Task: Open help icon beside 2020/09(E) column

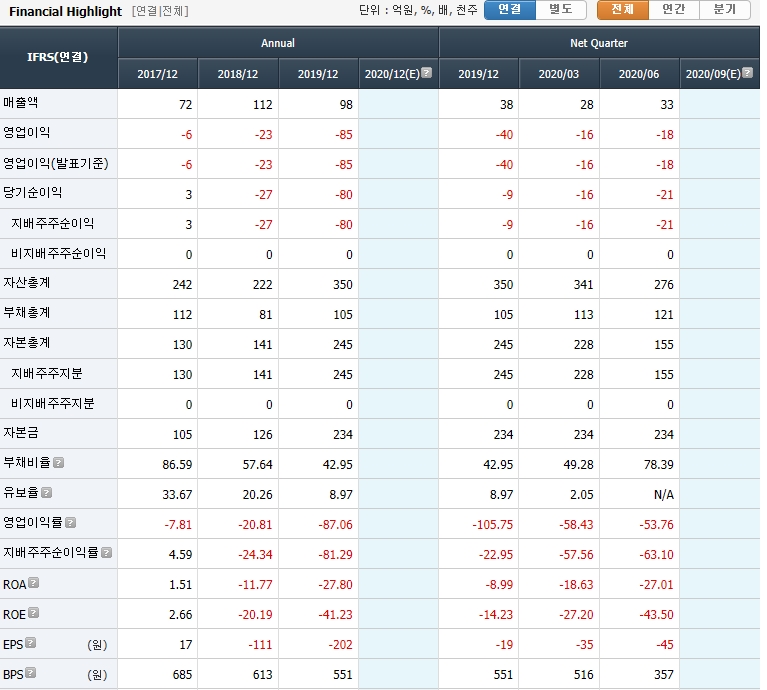Action: point(747,73)
